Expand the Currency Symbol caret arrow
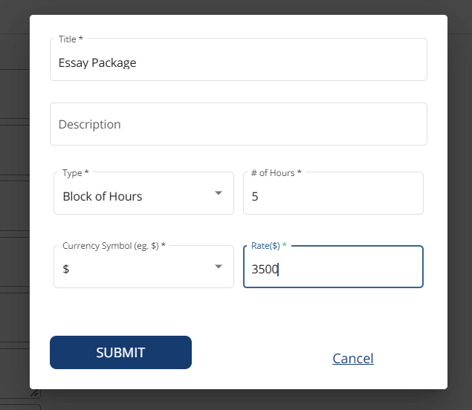The height and width of the screenshot is (410, 472). pyautogui.click(x=218, y=266)
